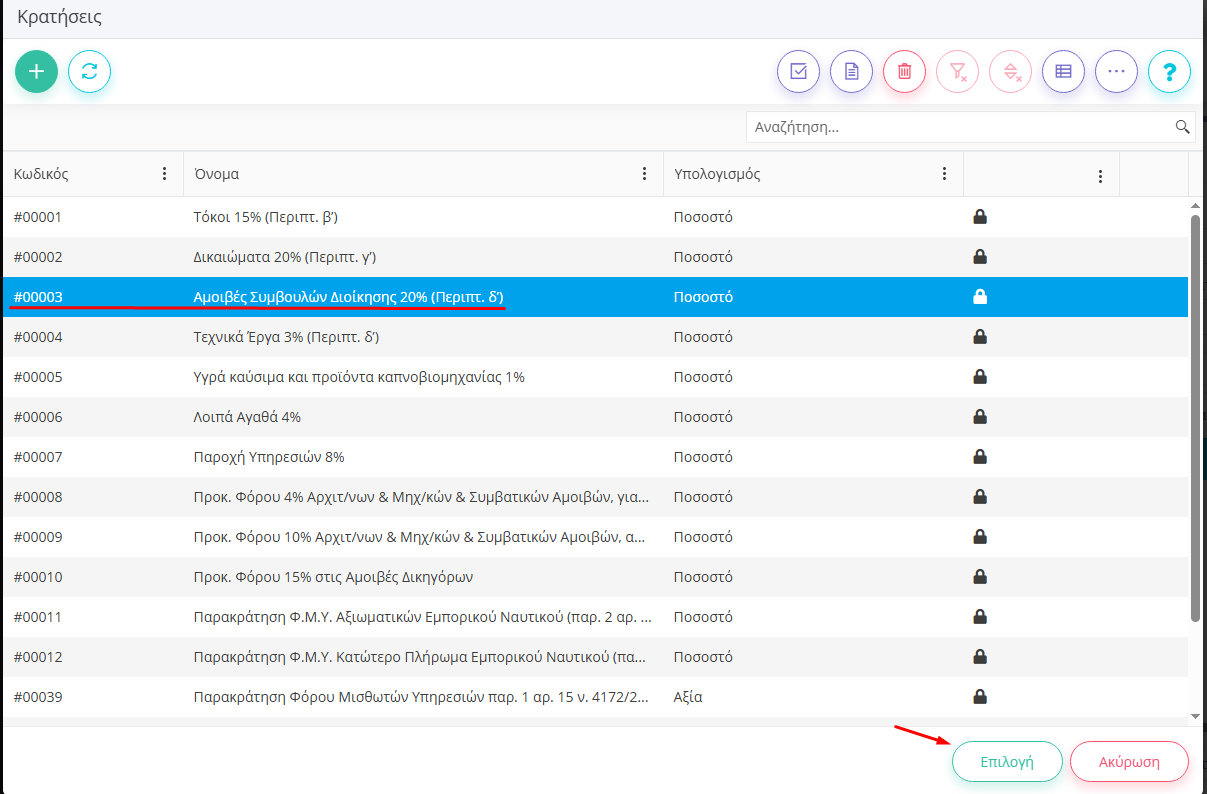This screenshot has width=1207, height=794.
Task: Click the lock icon in row #00001
Action: (x=980, y=217)
